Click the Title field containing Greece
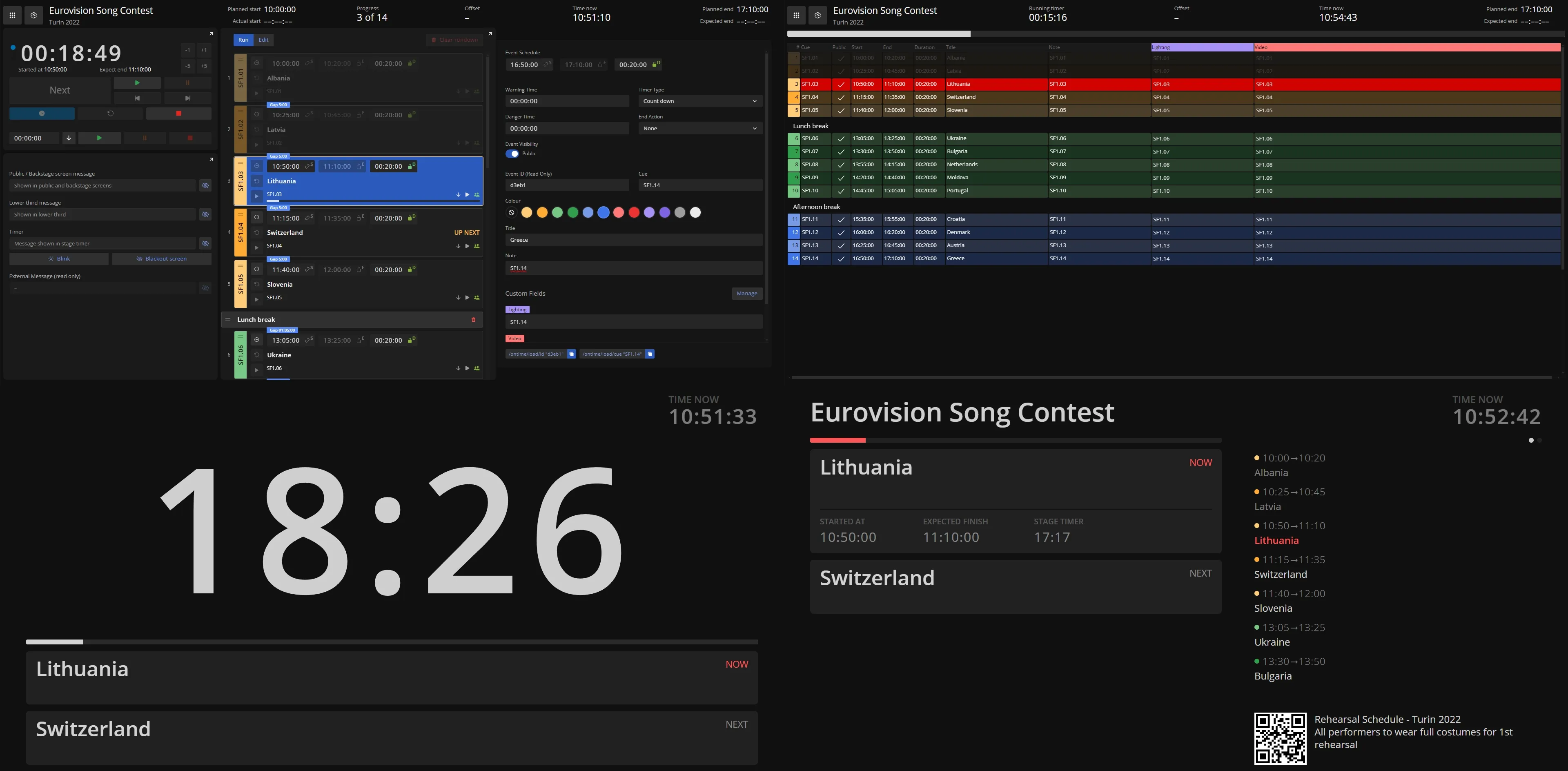 633,240
